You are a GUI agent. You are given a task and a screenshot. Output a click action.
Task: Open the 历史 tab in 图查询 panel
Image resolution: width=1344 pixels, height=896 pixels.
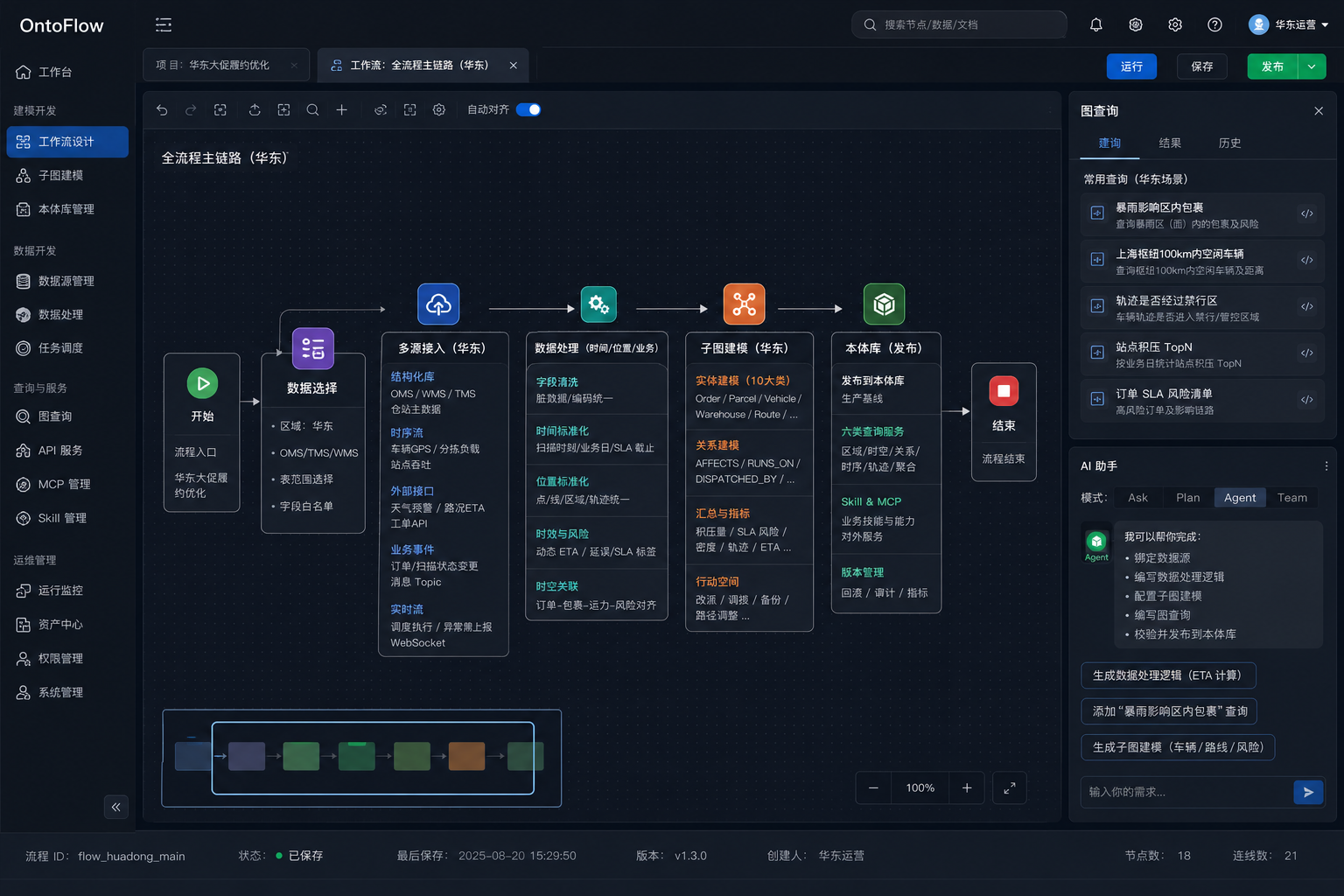pos(1229,143)
